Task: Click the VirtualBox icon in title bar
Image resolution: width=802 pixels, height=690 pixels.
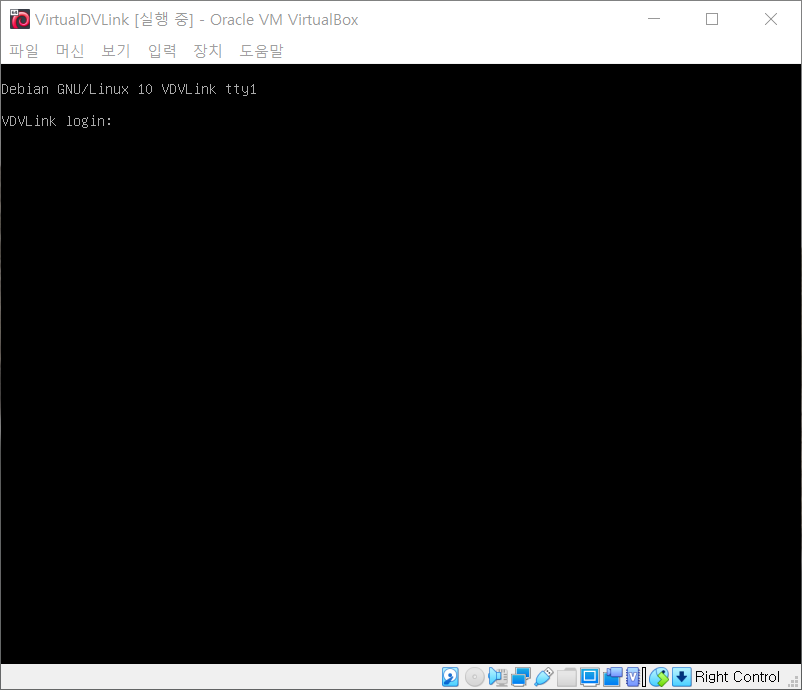Action: coord(20,19)
